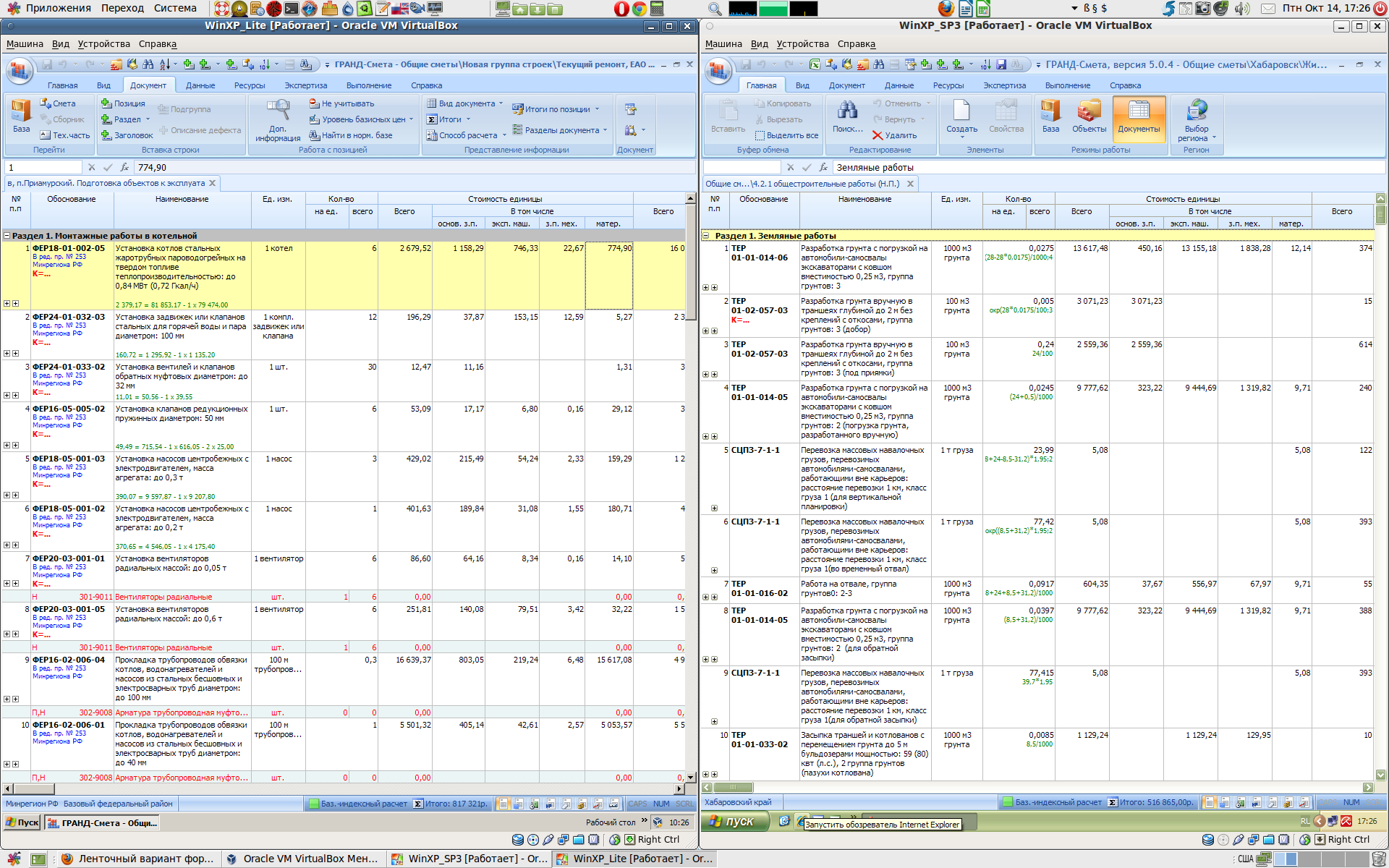
Task: Click Поиск binoculars icon in right window
Action: [847, 111]
